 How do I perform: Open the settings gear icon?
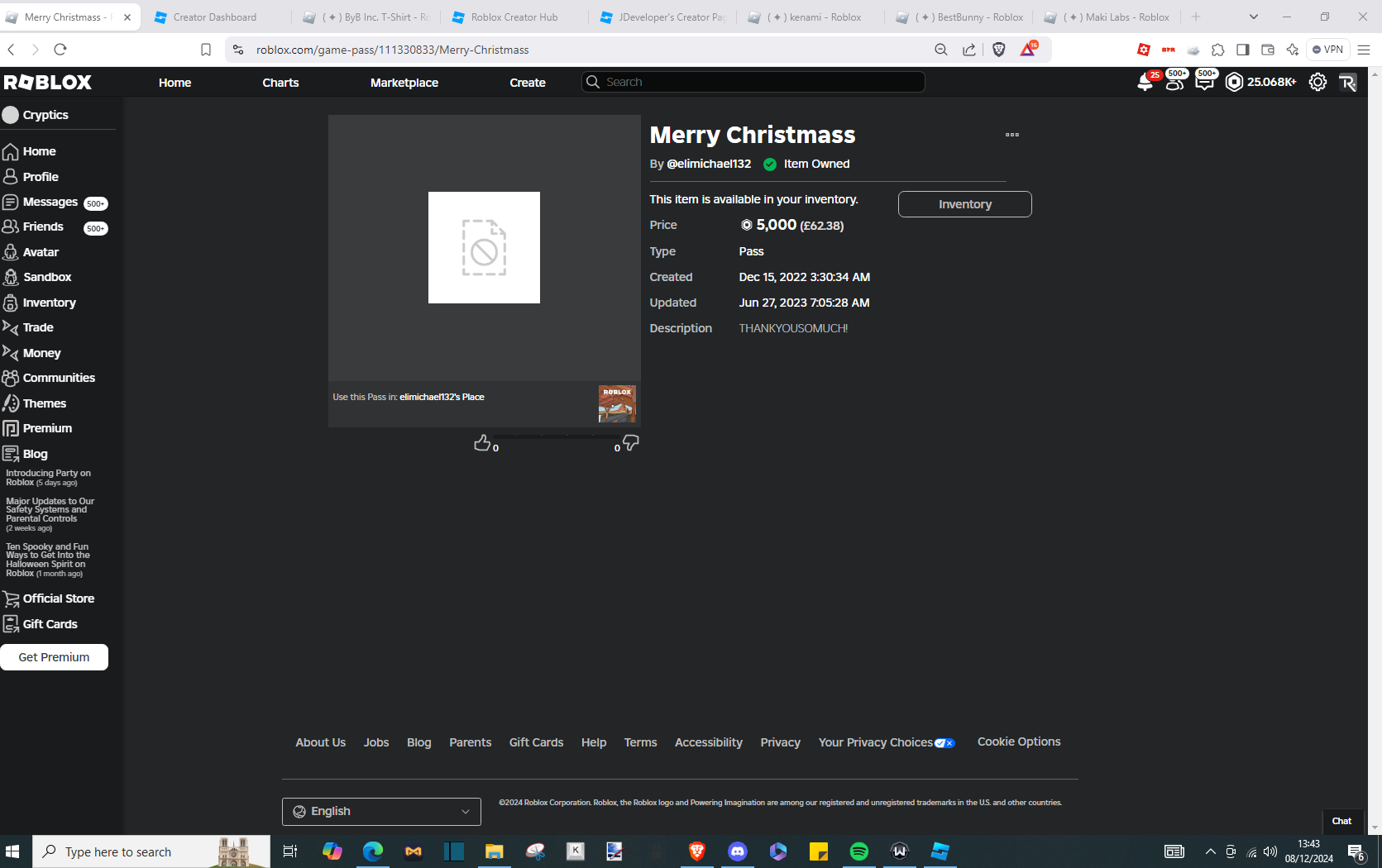pyautogui.click(x=1317, y=82)
